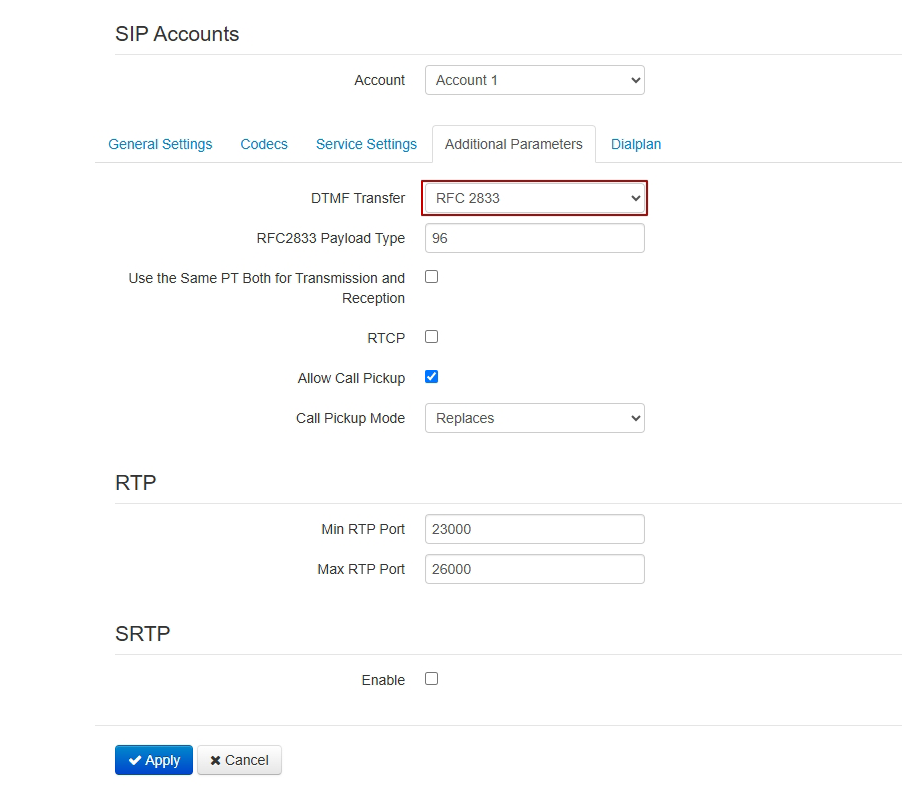Screen dimensions: 902x796
Task: Click the Account dropdown arrow
Action: pyautogui.click(x=635, y=80)
